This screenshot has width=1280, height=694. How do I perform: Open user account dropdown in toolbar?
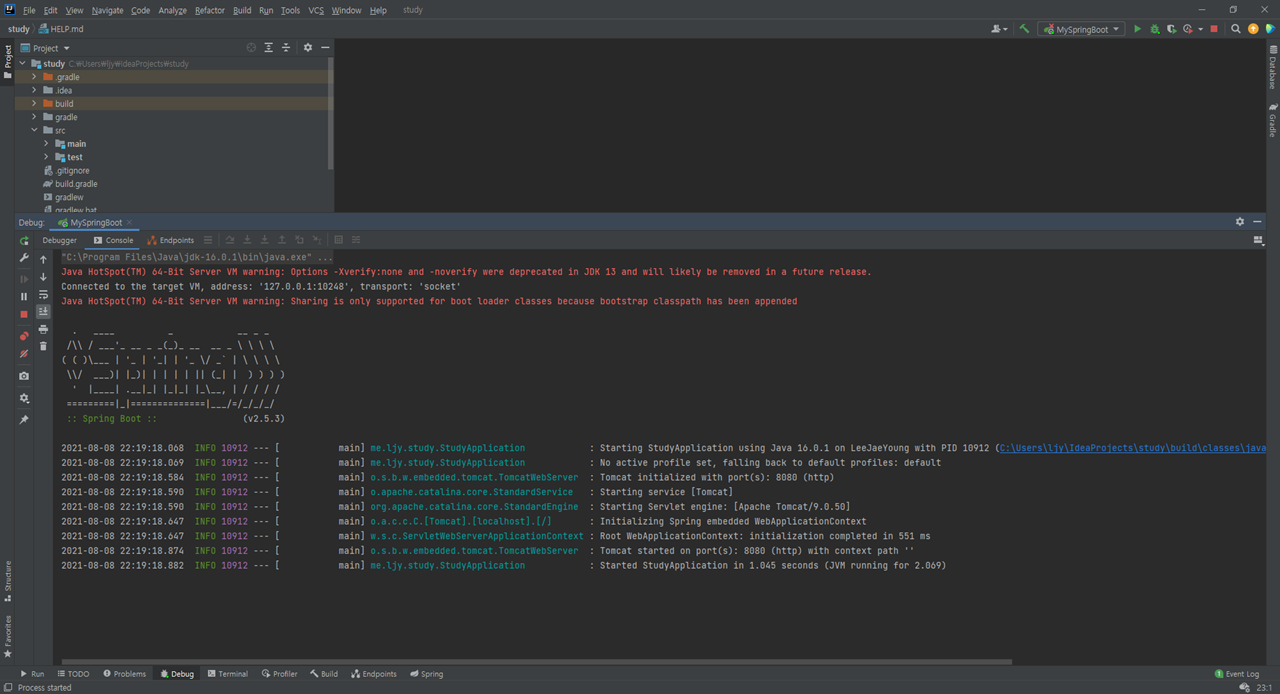(999, 29)
